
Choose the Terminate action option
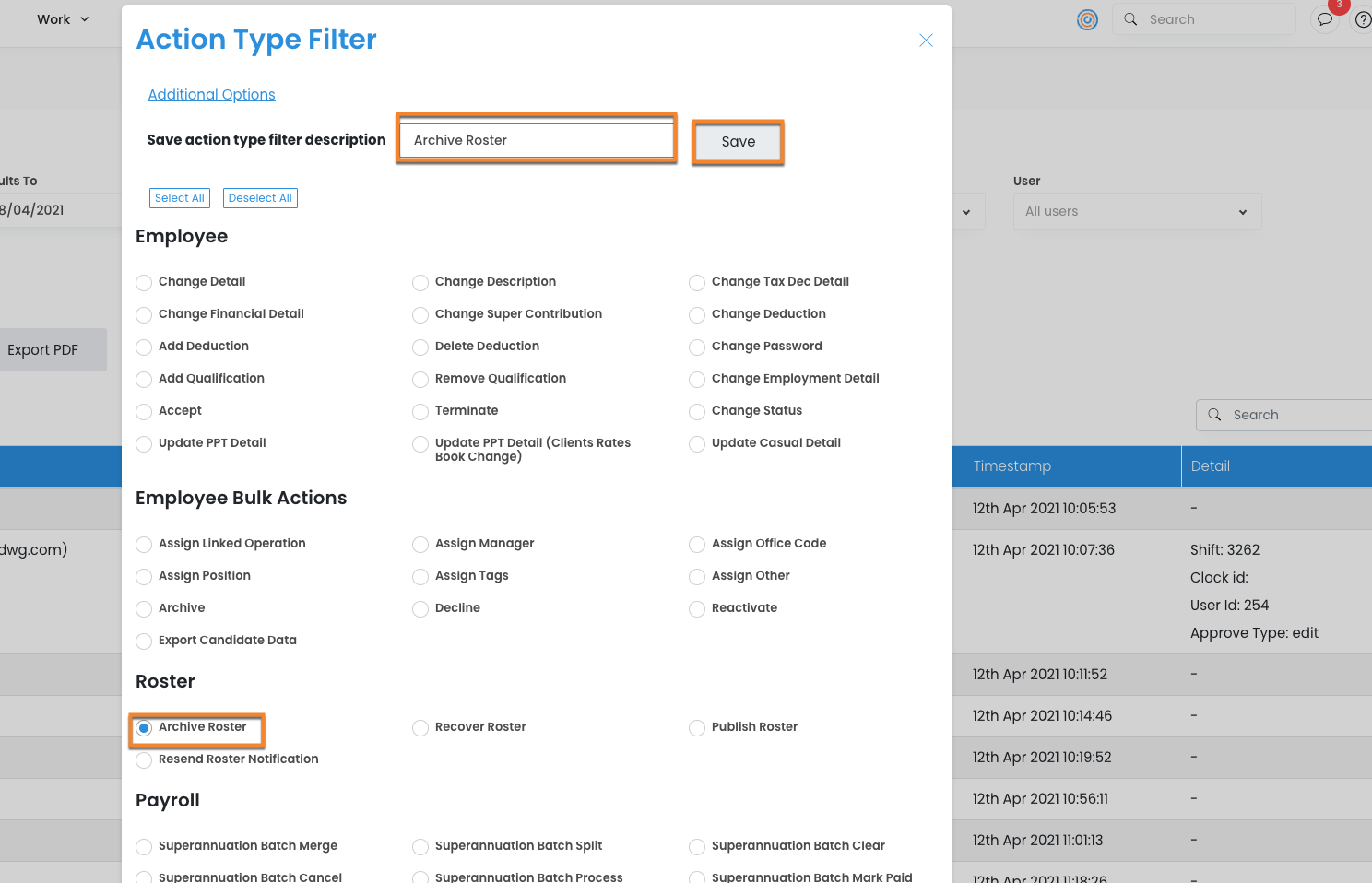(420, 412)
